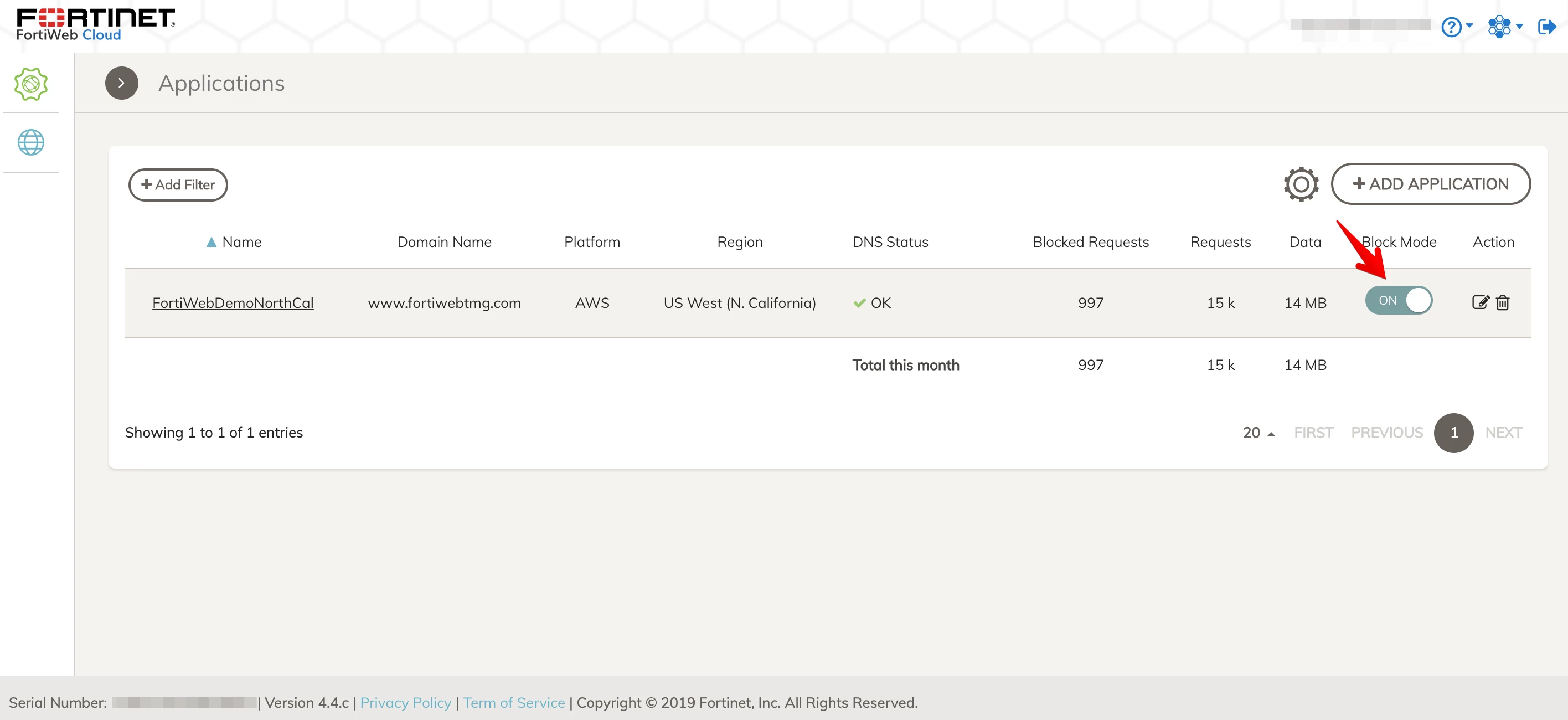Go to NEXT page

point(1503,433)
